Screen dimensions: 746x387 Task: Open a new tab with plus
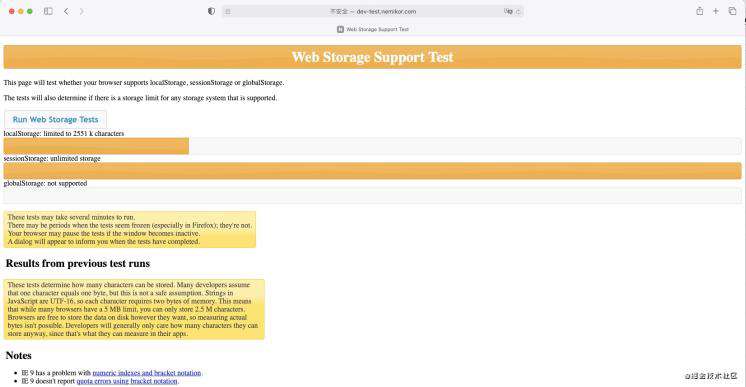pos(716,11)
